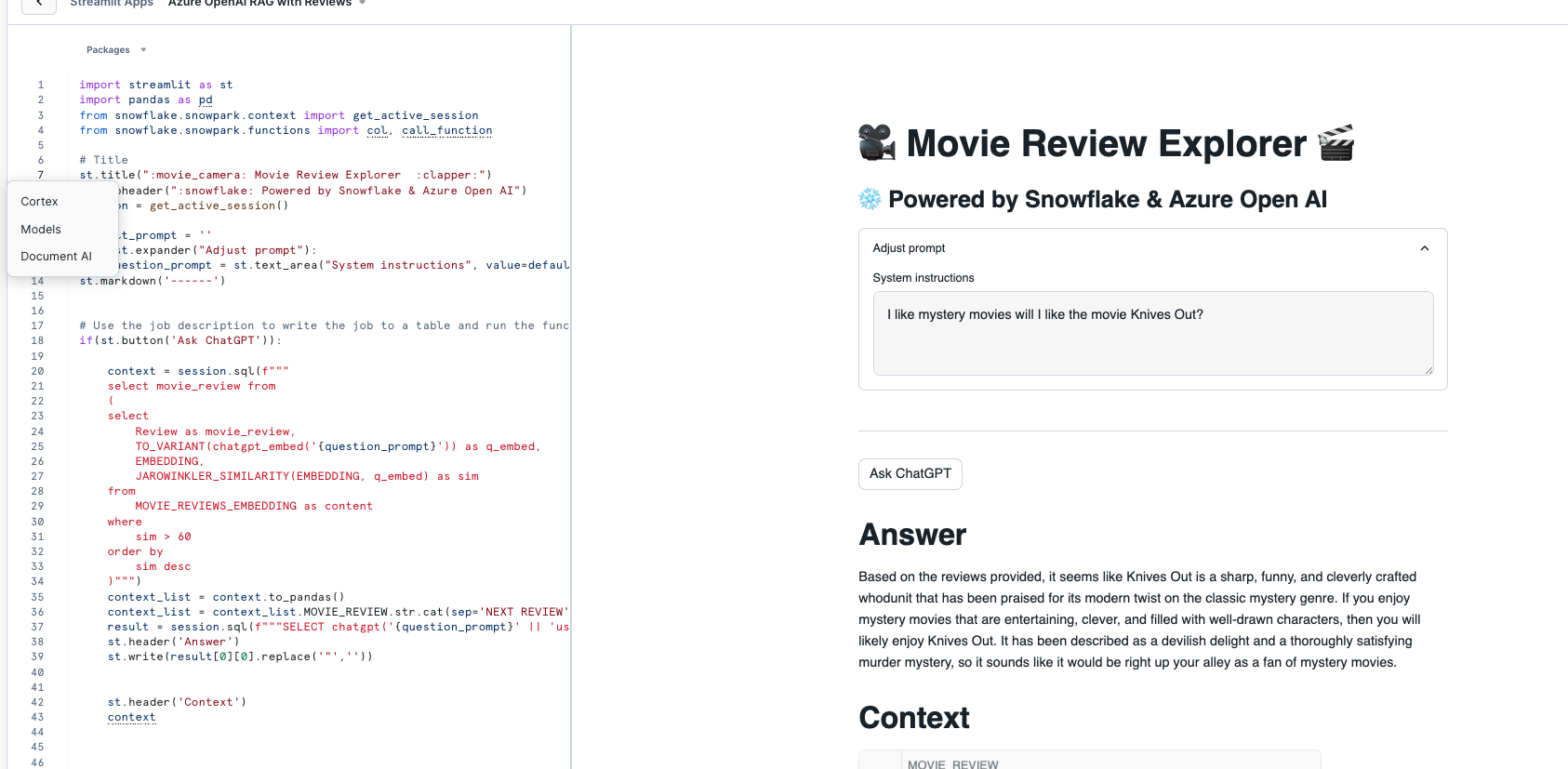Collapse the Adjust prompt chevron
Viewport: 1568px width, 769px height.
point(1424,248)
